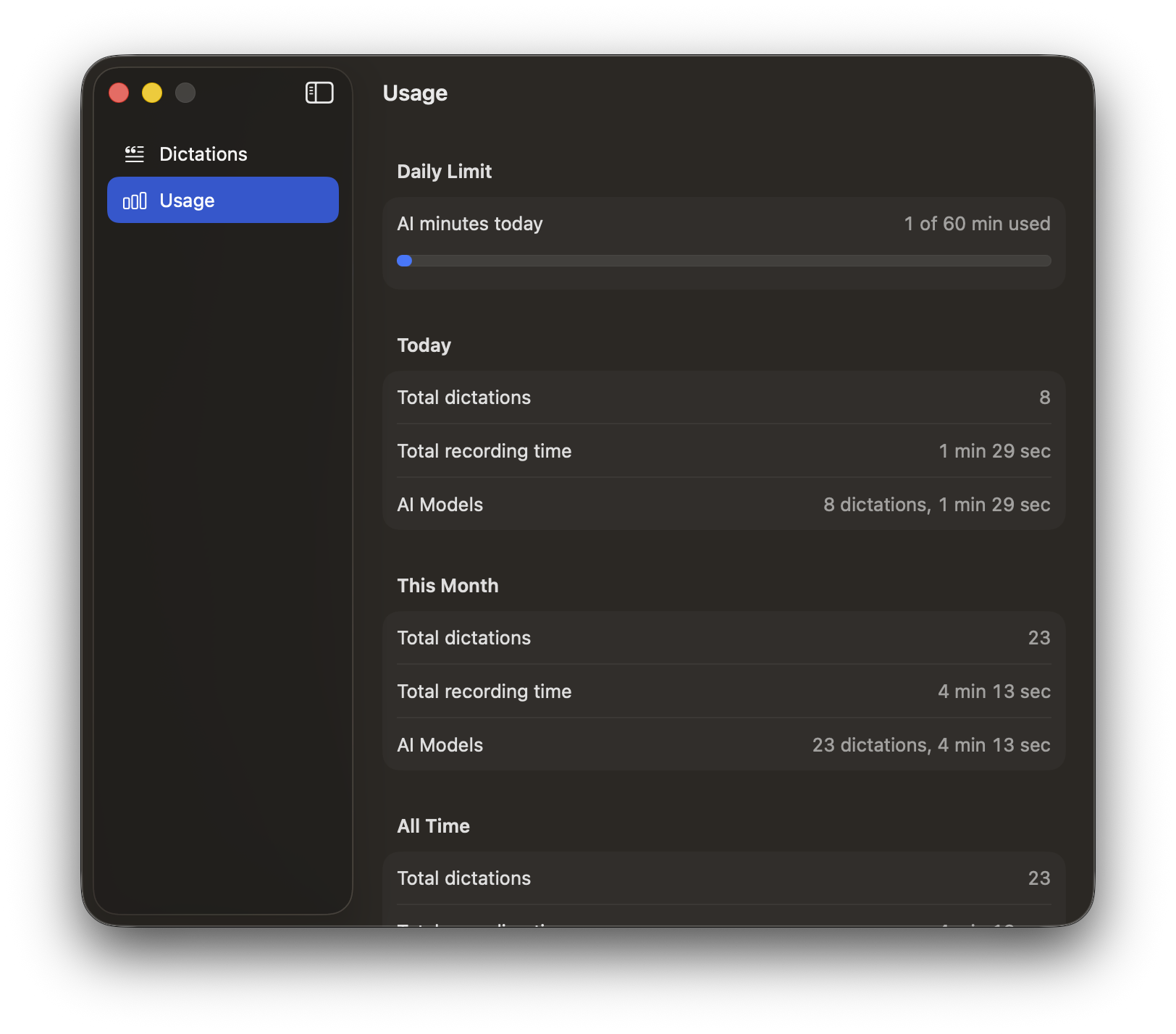Image resolution: width=1176 pixels, height=1034 pixels.
Task: Select Today's Total recording time row
Action: point(723,451)
